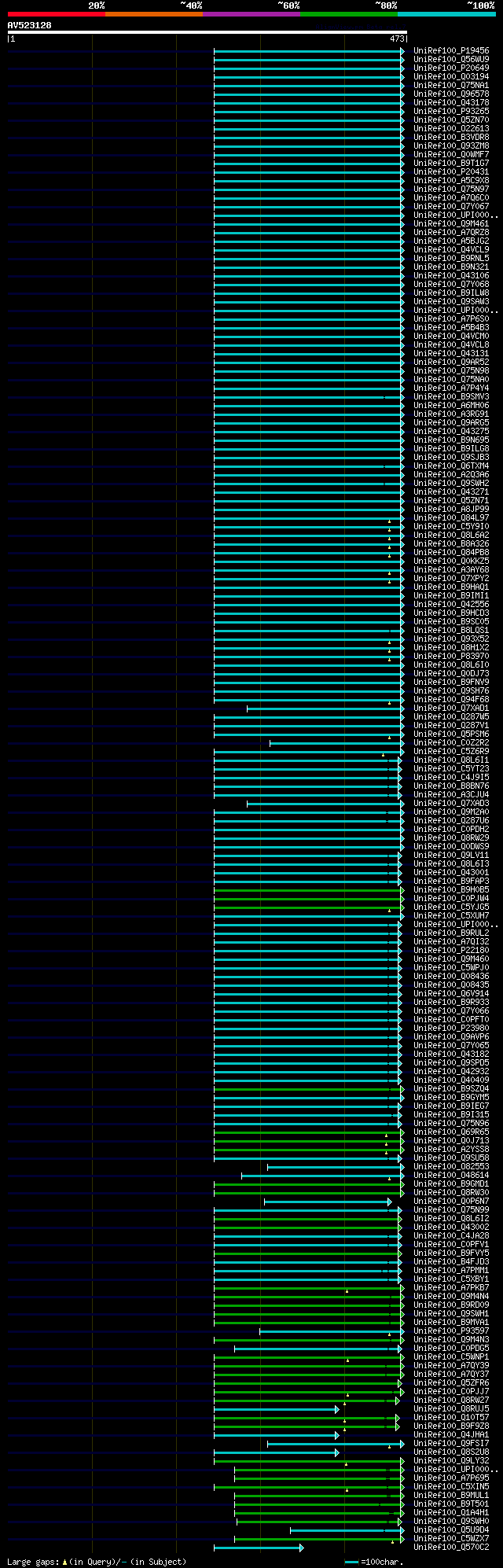
Task: Select hit label UniRef100_P20431
Action: [x=451, y=171]
